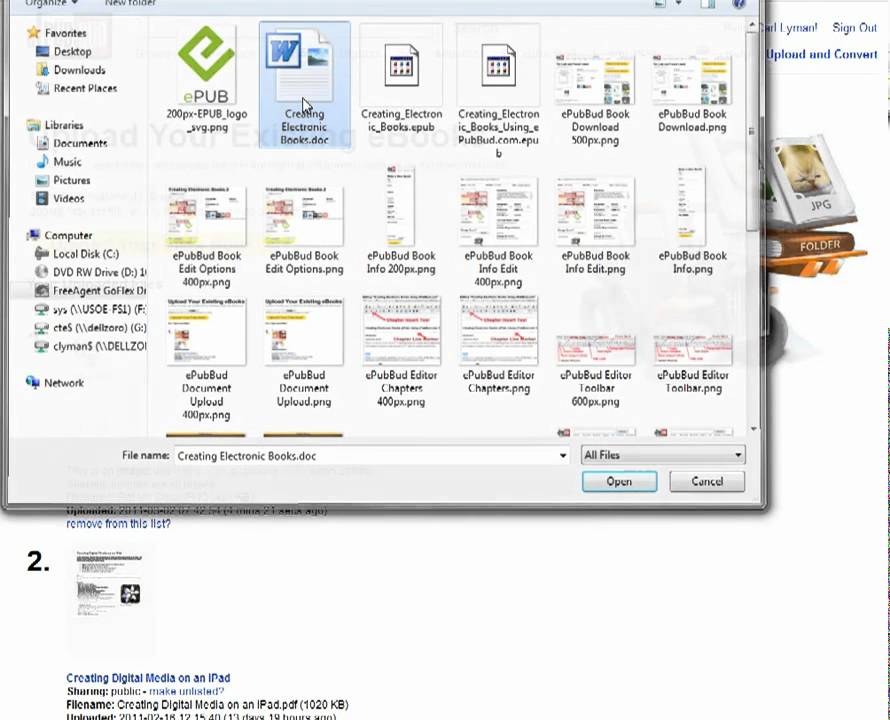Open Downloads in Favorites
890x720 pixels.
click(x=78, y=70)
